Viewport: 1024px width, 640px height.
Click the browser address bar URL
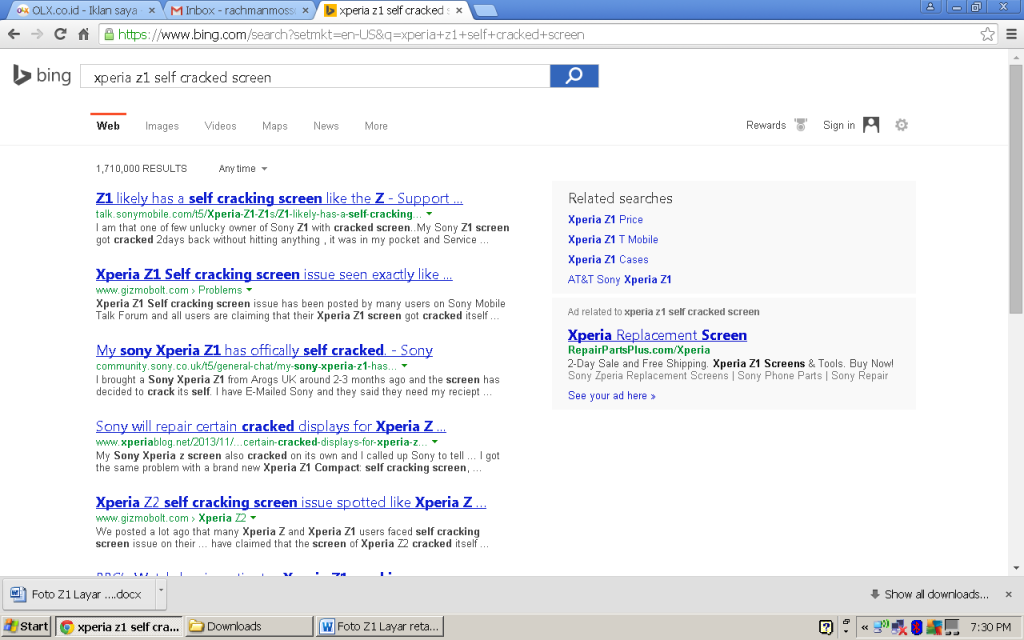(351, 35)
